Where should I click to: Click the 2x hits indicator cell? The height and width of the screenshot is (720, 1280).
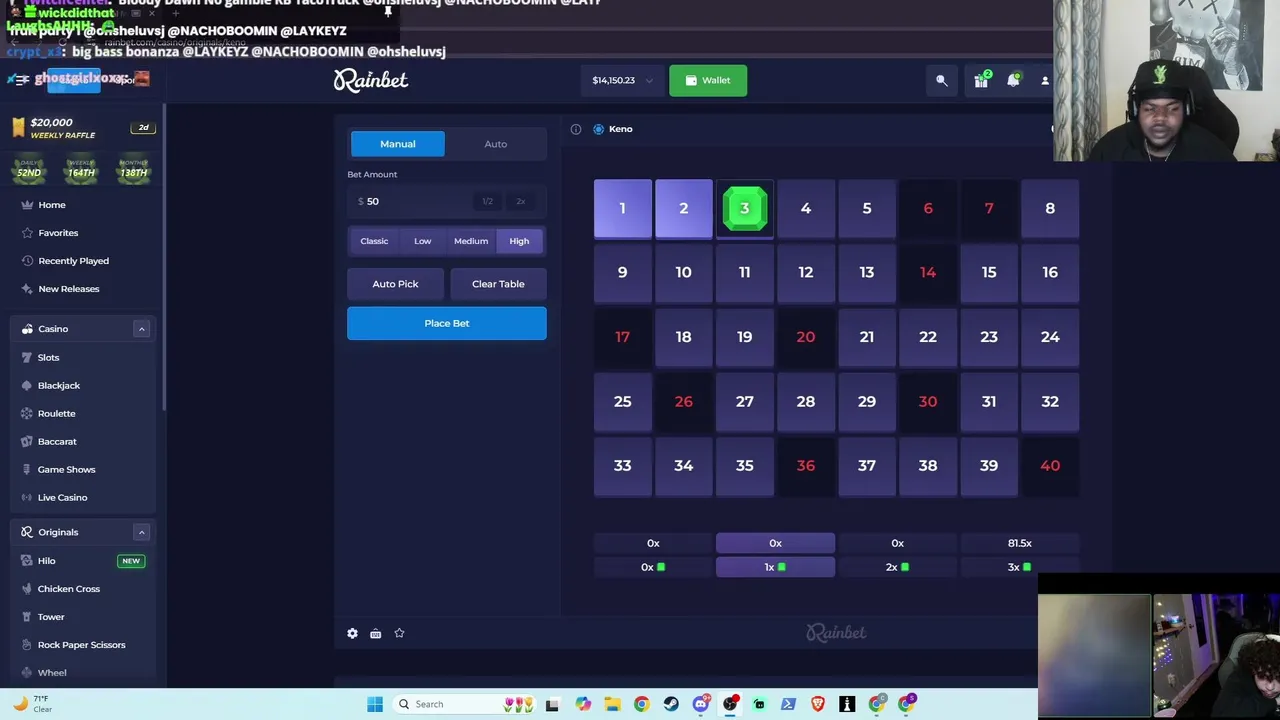(897, 567)
